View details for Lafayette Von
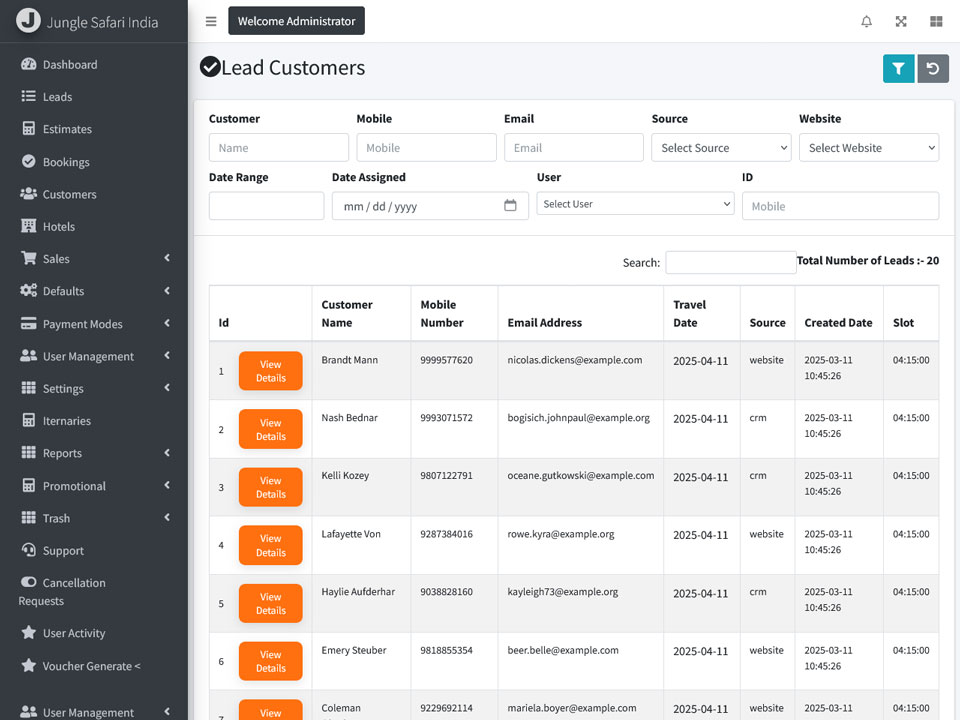The image size is (960, 720). pyautogui.click(x=271, y=545)
